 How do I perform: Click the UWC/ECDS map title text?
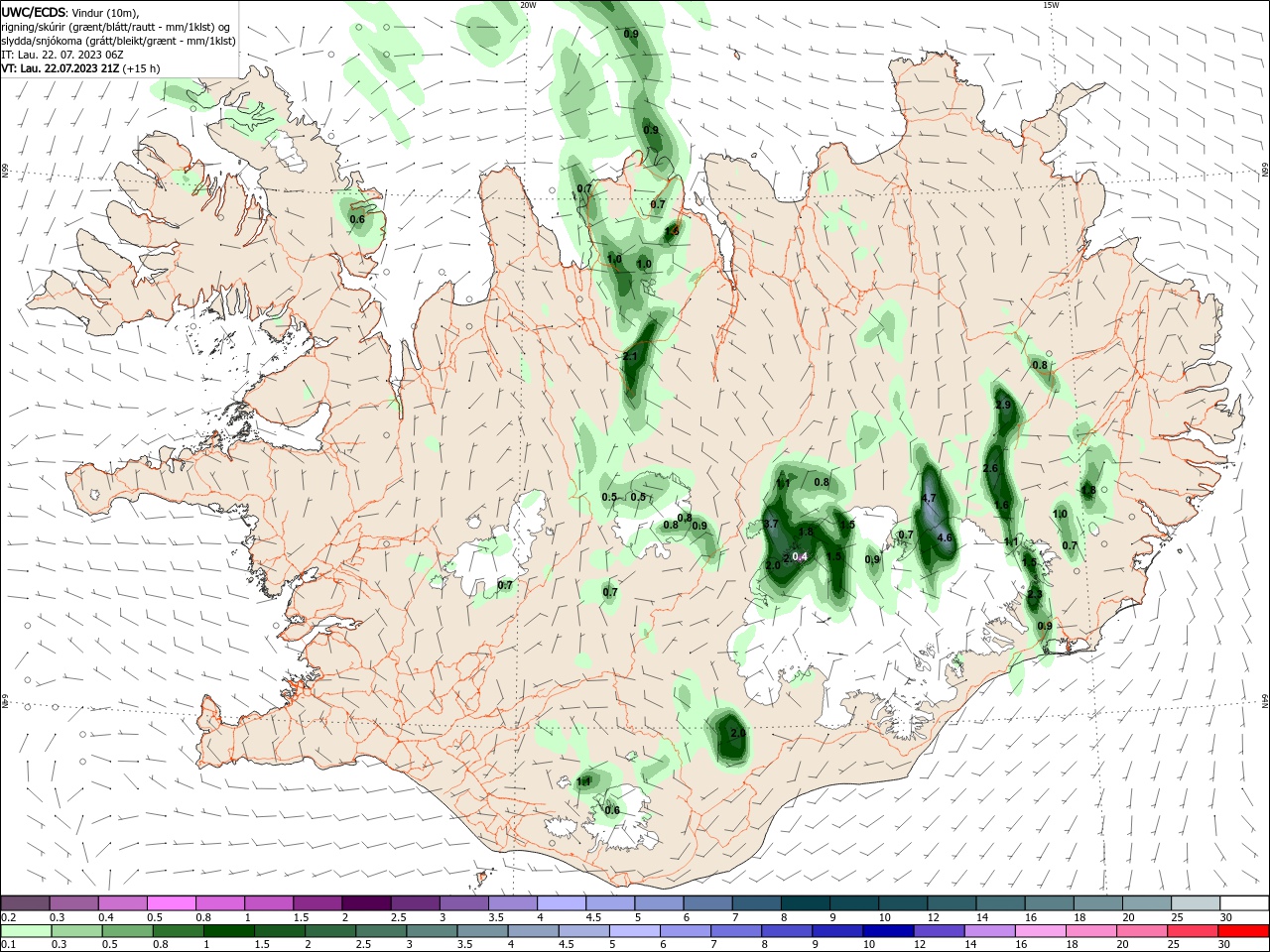[33, 12]
